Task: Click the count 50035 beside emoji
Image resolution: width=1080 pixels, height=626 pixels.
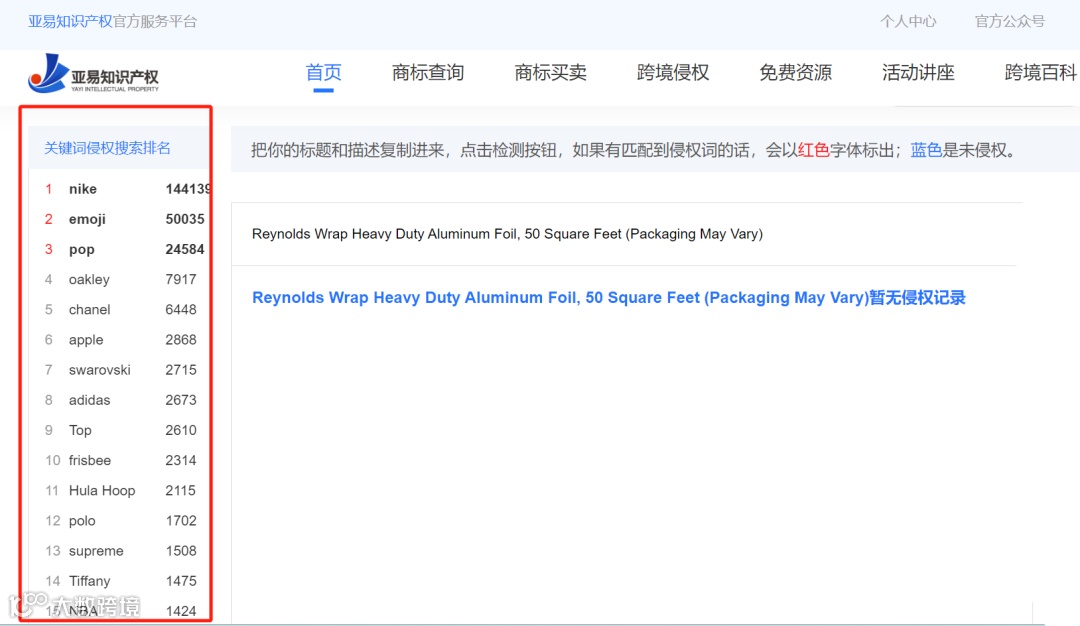Action: pos(185,219)
